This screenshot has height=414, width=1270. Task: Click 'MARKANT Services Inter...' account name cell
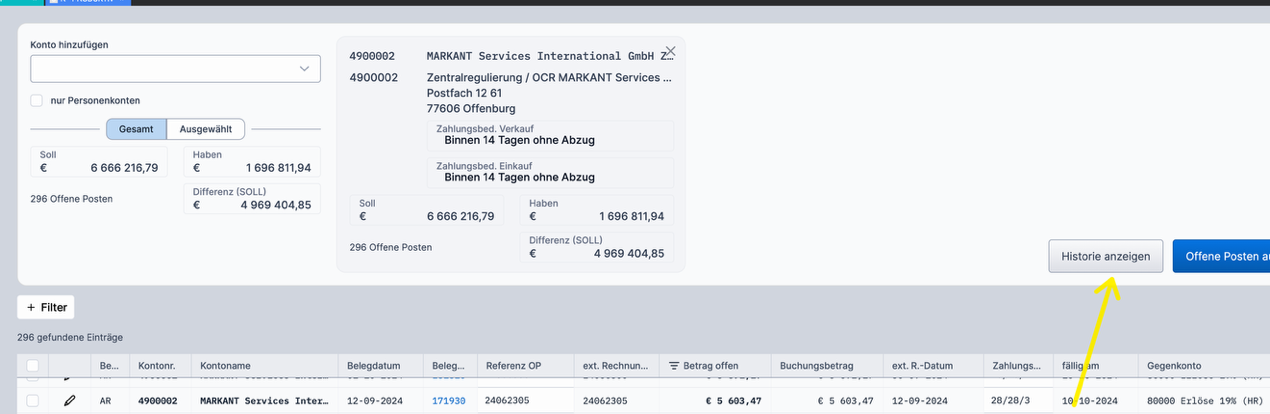click(265, 401)
